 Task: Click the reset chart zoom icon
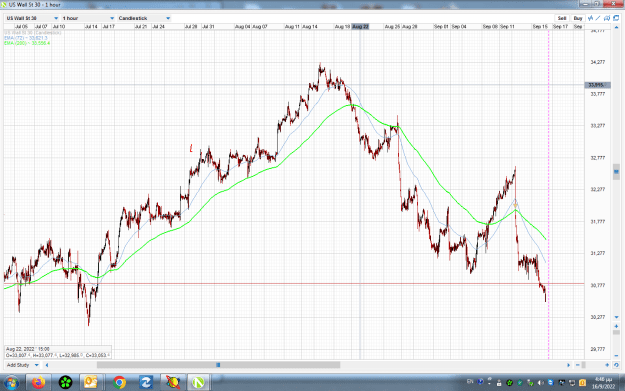(616, 365)
